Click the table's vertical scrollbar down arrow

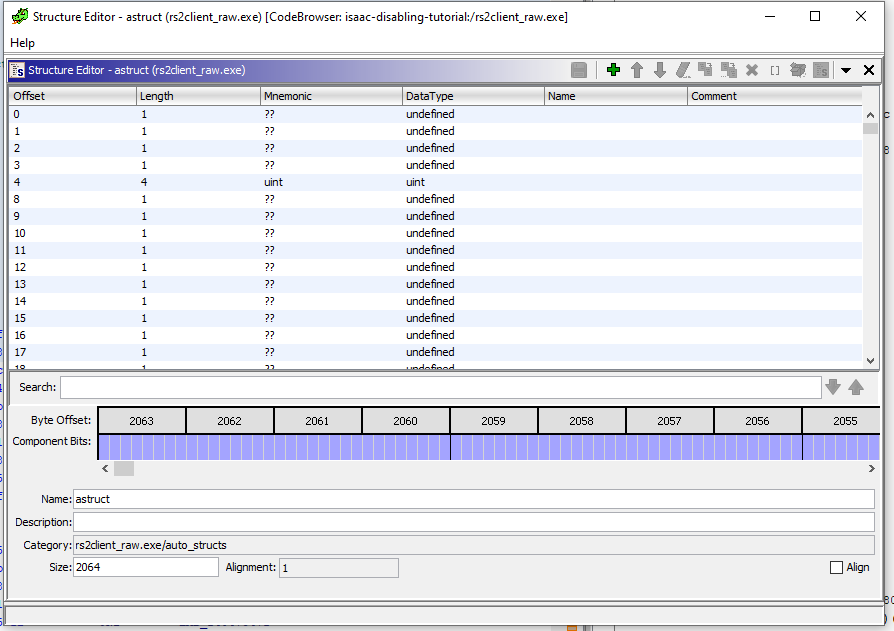pos(870,360)
